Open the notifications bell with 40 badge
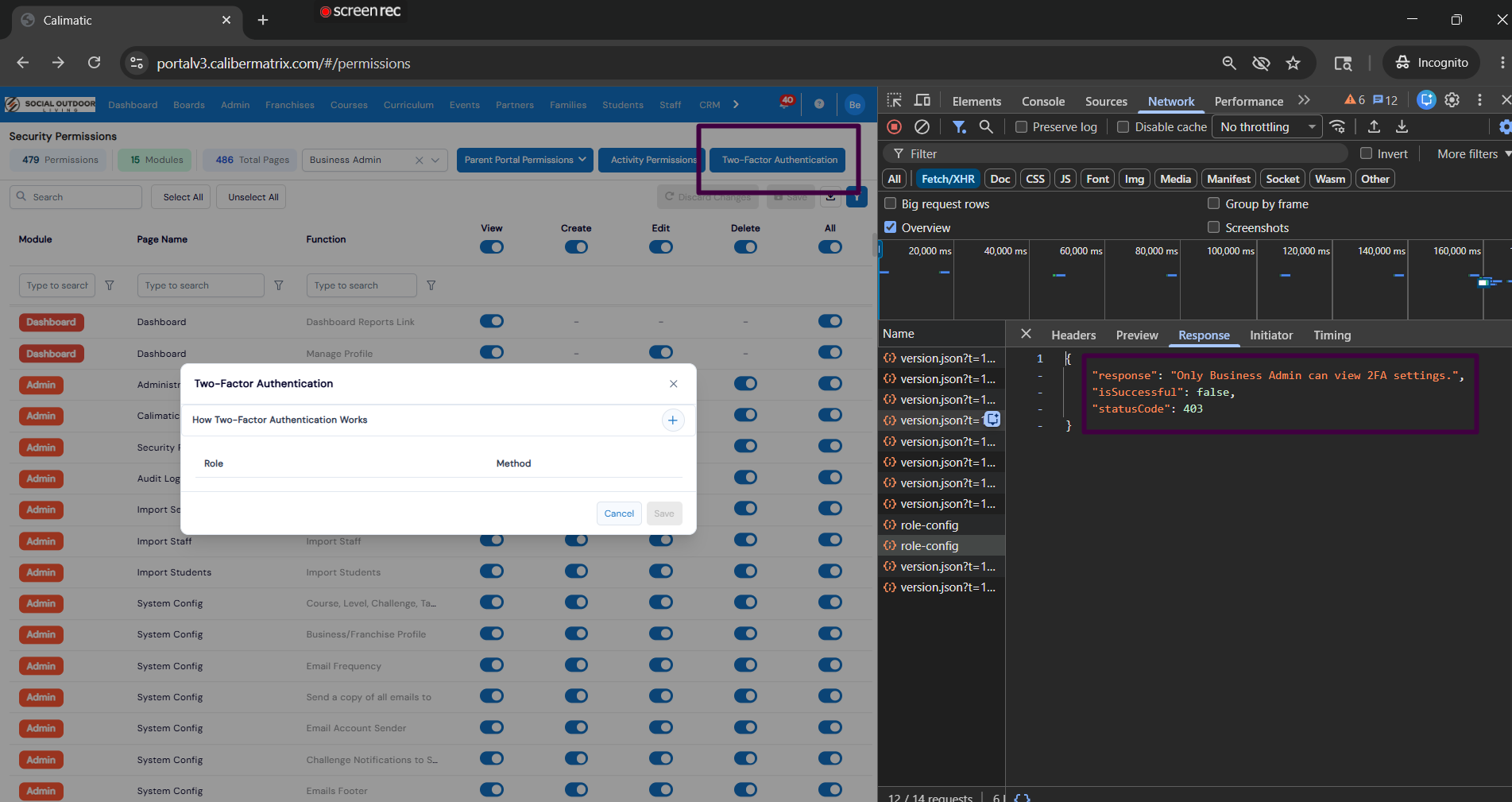The image size is (1512, 802). [x=785, y=103]
